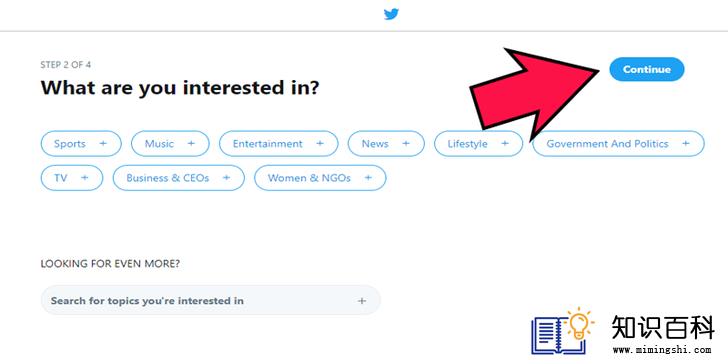The height and width of the screenshot is (364, 728).
Task: Select the Music topic label
Action: pyautogui.click(x=159, y=143)
